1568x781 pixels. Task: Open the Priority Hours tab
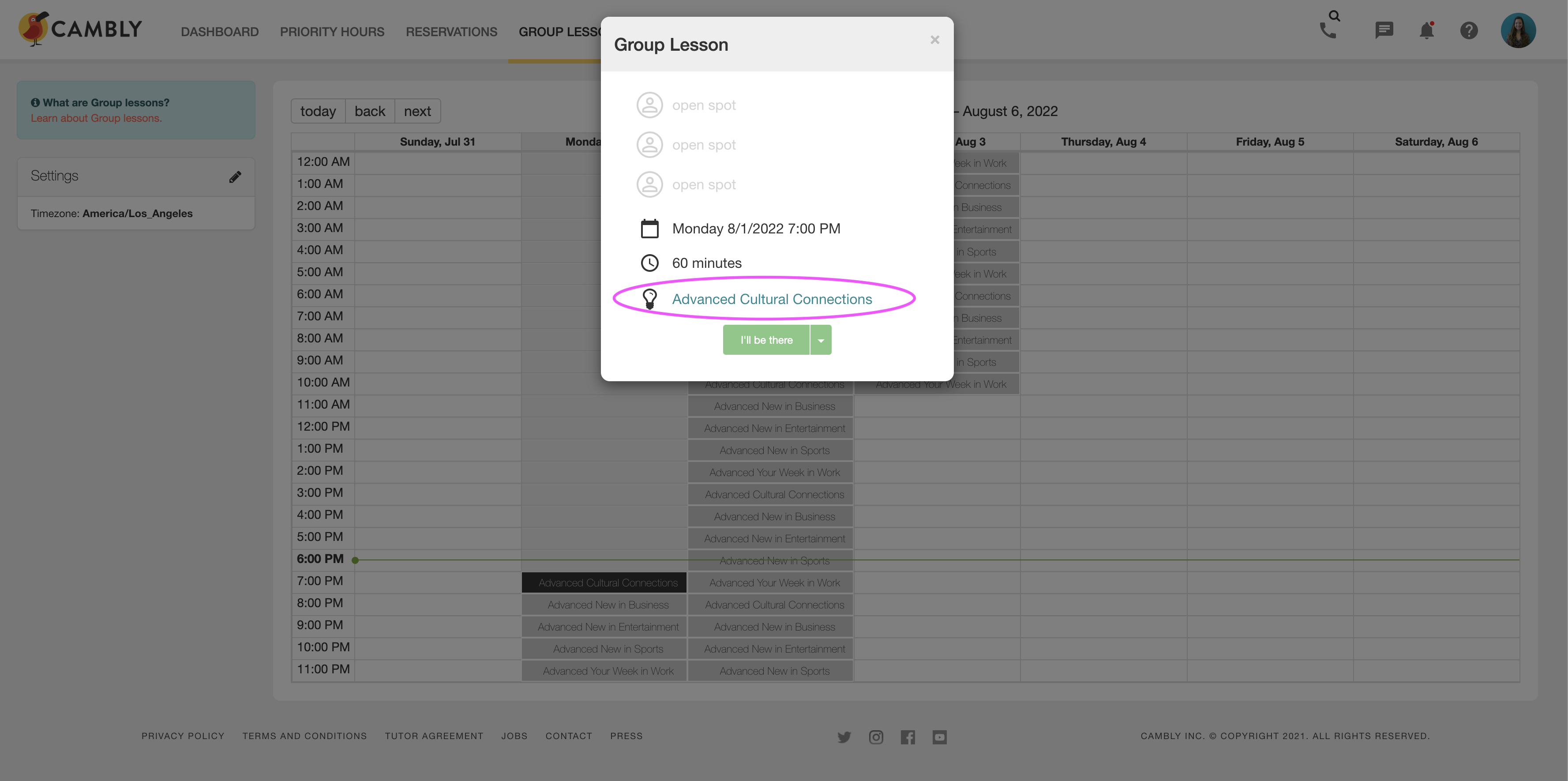pyautogui.click(x=332, y=32)
